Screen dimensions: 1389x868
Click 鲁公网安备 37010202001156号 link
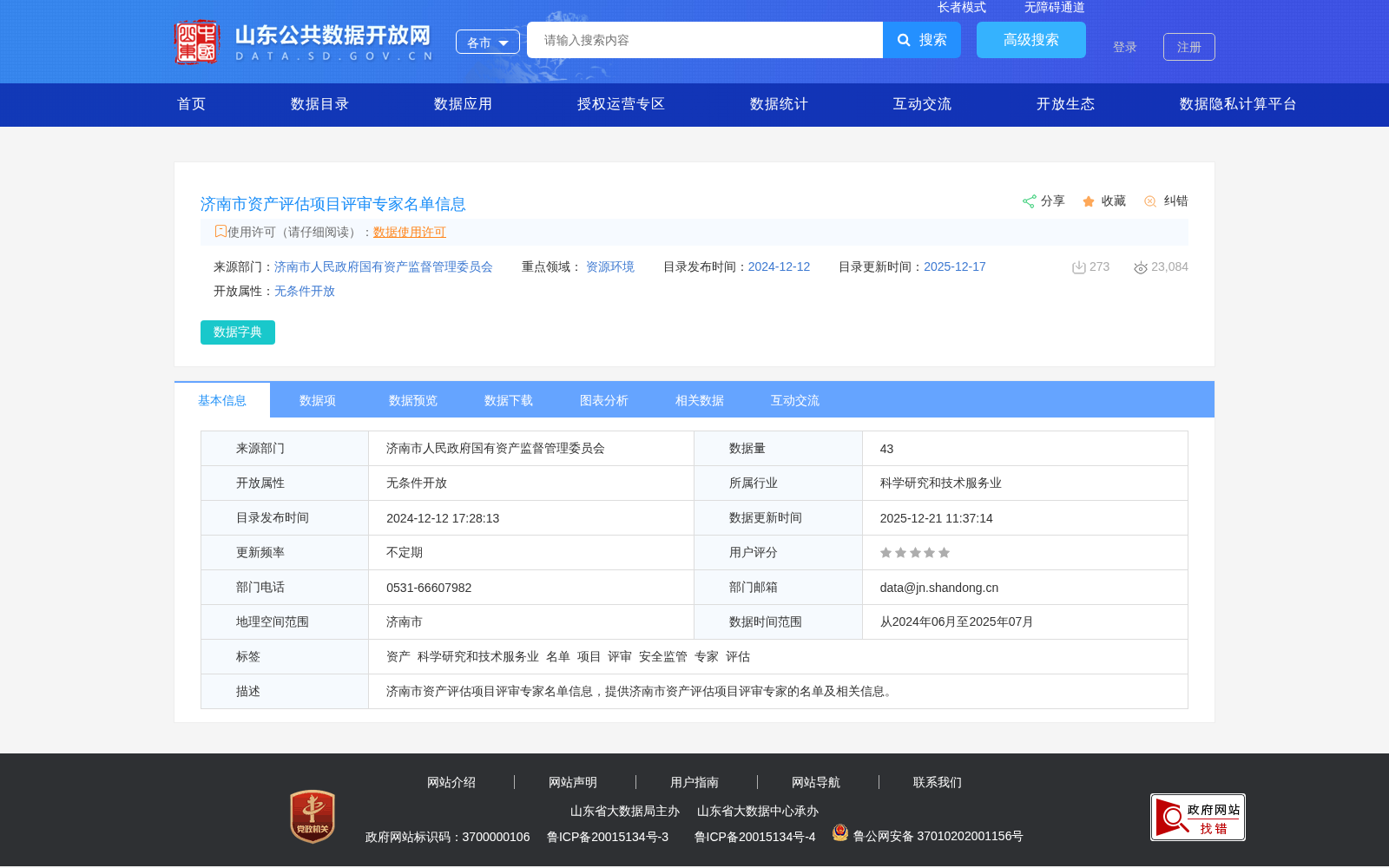938,837
